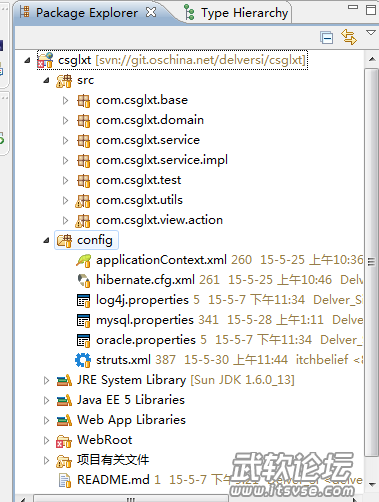Screen dimensions: 379x502
Task: Select the mysql.properties file name
Action: 145,320
